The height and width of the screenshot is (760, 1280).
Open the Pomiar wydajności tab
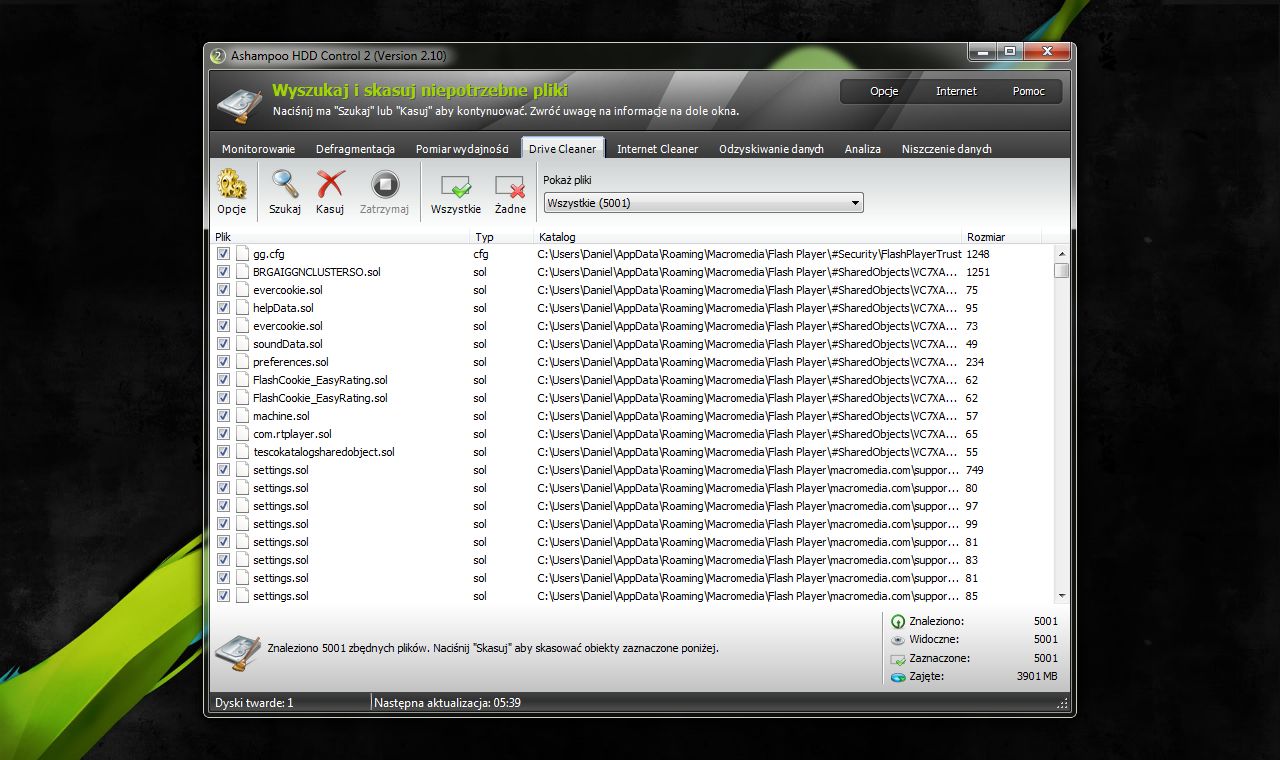(462, 149)
